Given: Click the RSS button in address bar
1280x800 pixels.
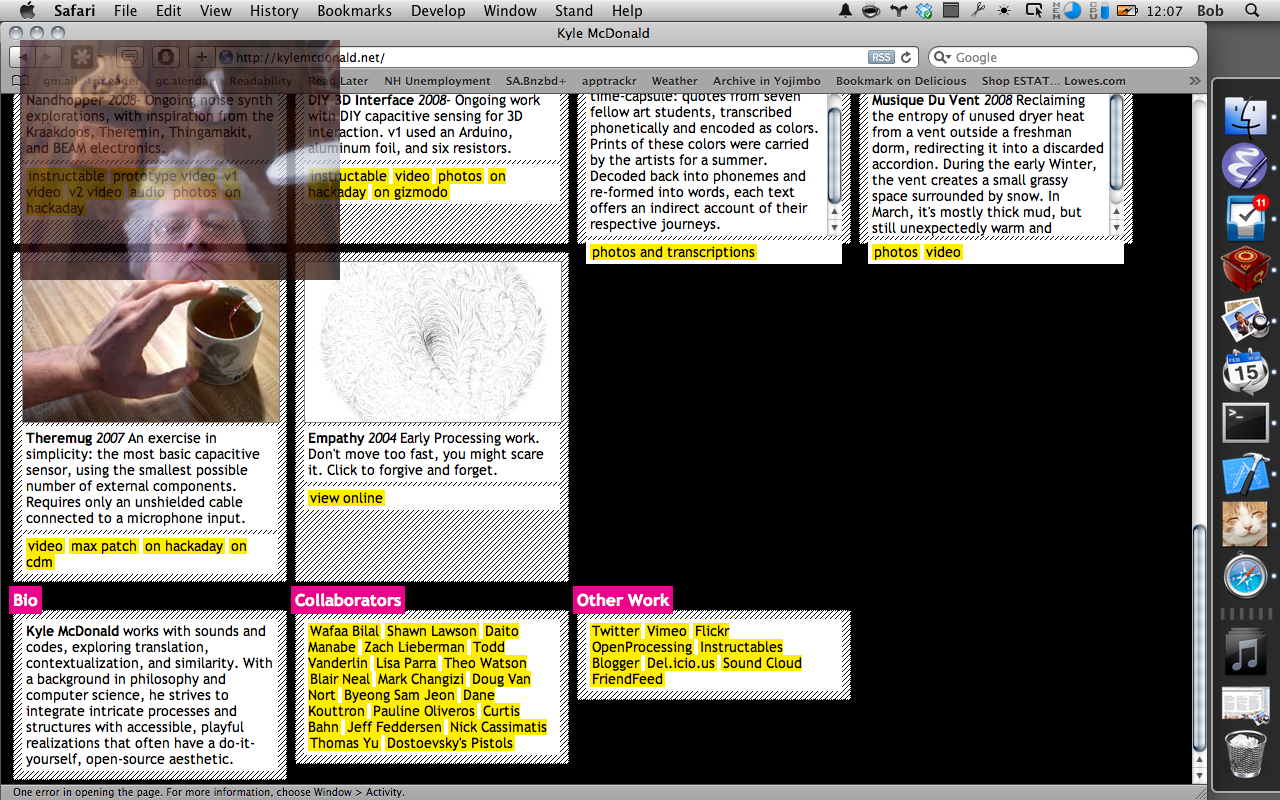Looking at the screenshot, I should click(881, 58).
